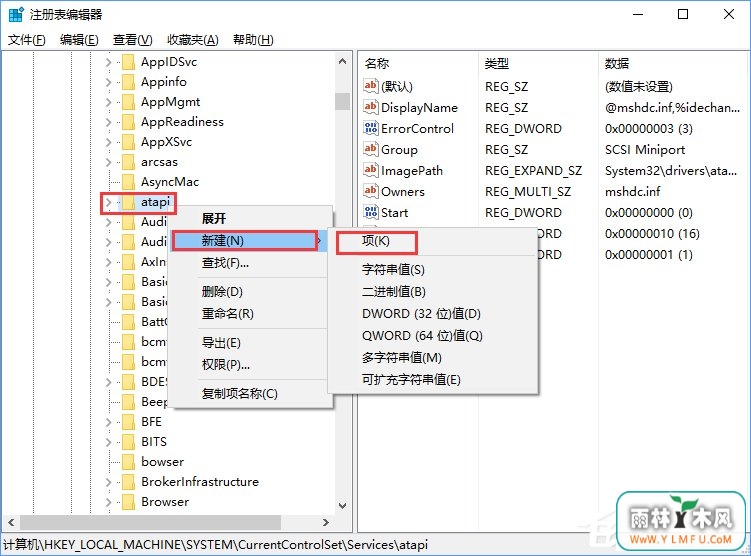Expand the BrokerInfrastructure tree node
Screen dimensions: 751x556
pyautogui.click(x=109, y=482)
